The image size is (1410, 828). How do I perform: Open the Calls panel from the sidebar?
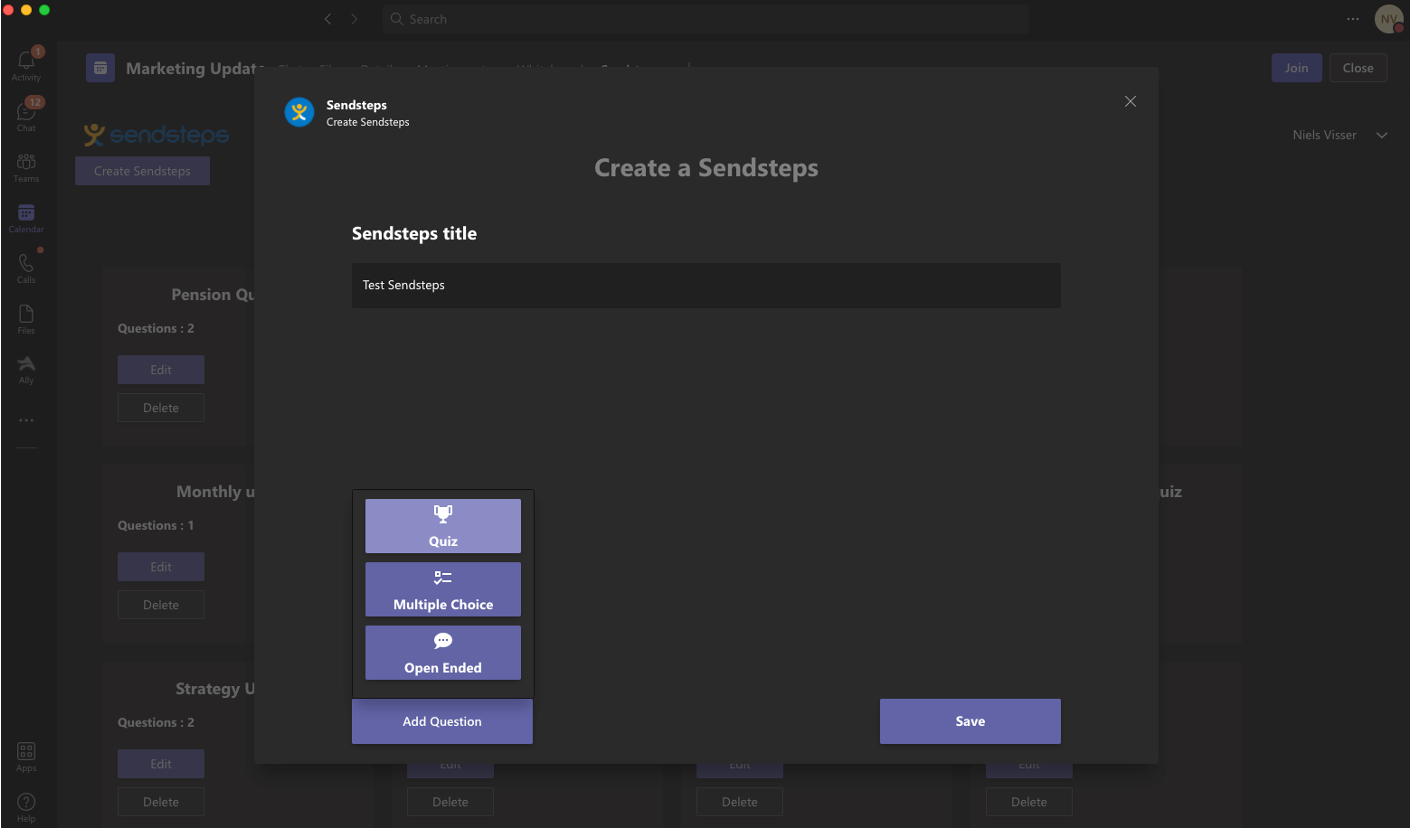click(26, 264)
